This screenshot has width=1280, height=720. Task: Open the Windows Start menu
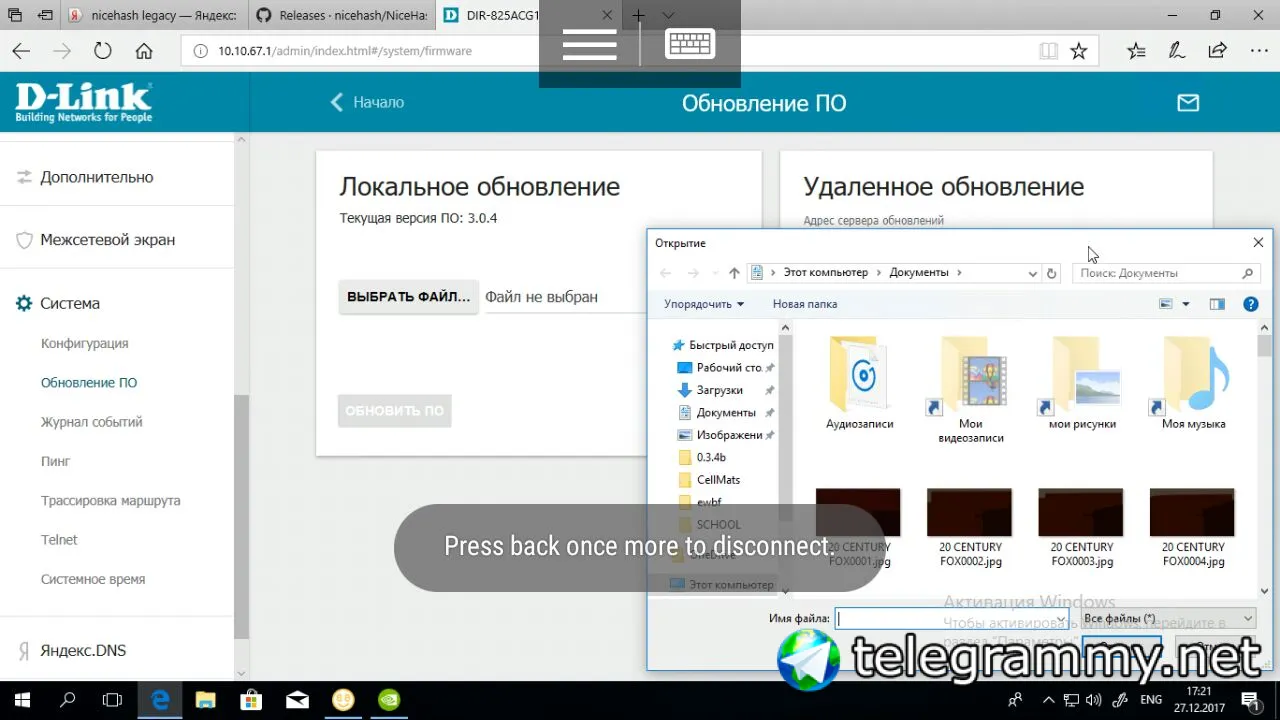[22, 700]
